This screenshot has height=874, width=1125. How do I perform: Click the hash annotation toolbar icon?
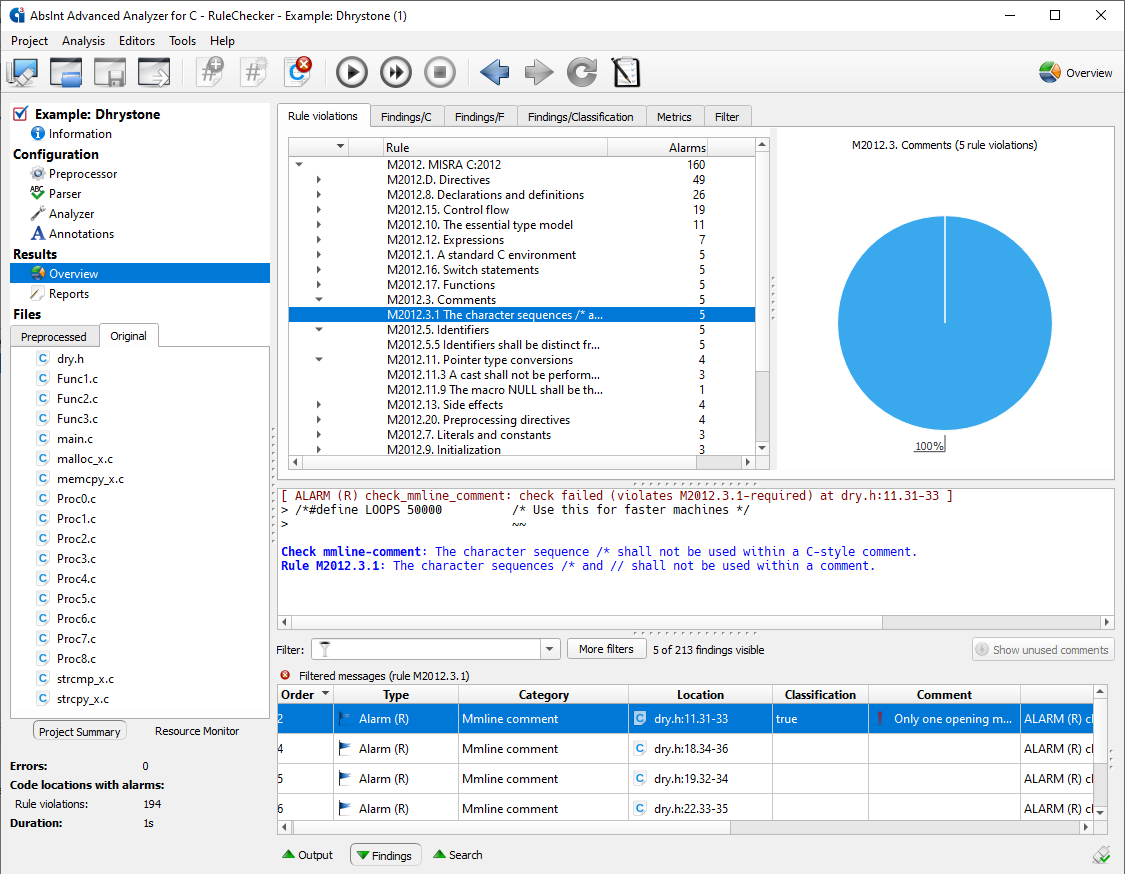(x=254, y=72)
